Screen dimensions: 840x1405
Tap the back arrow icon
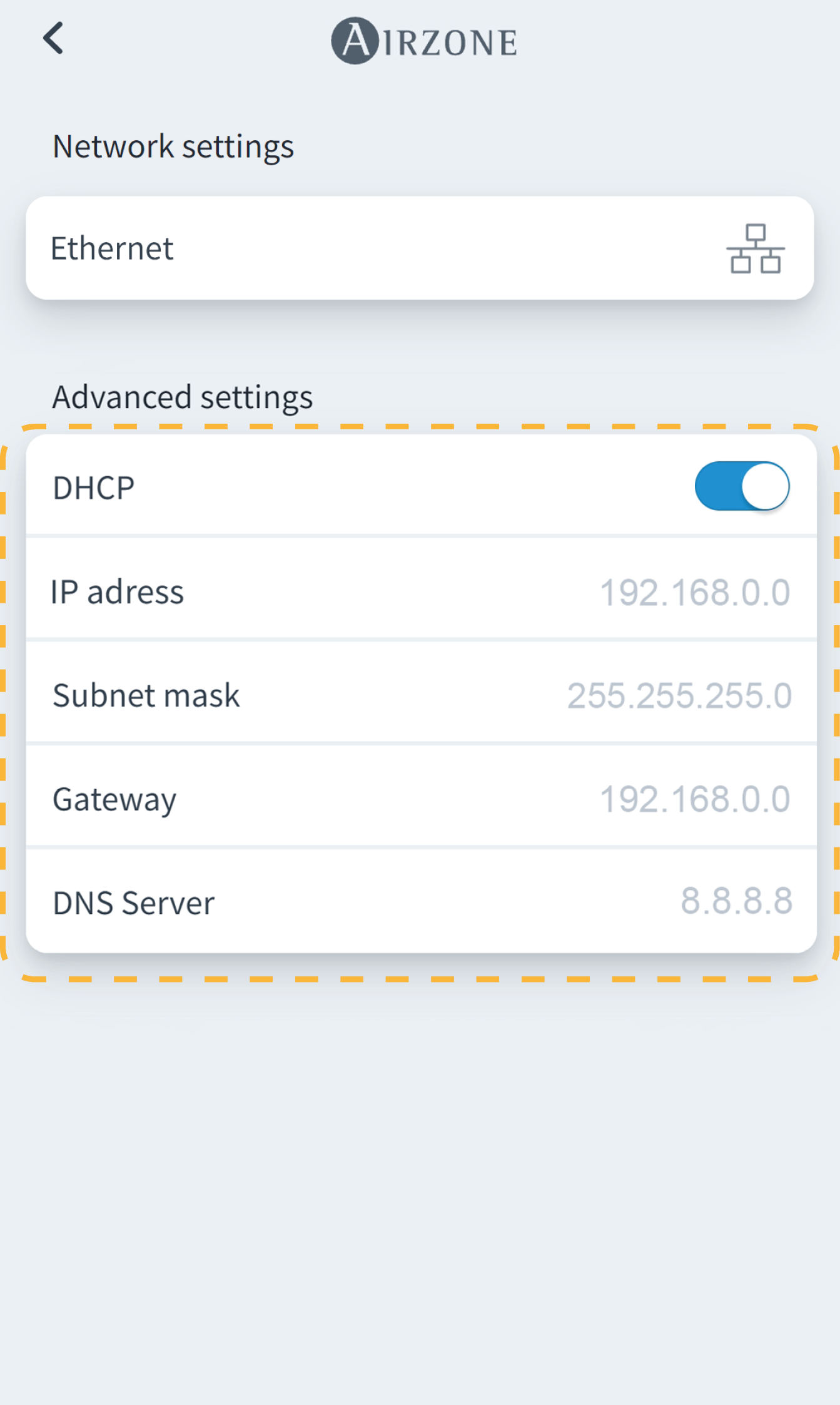54,39
